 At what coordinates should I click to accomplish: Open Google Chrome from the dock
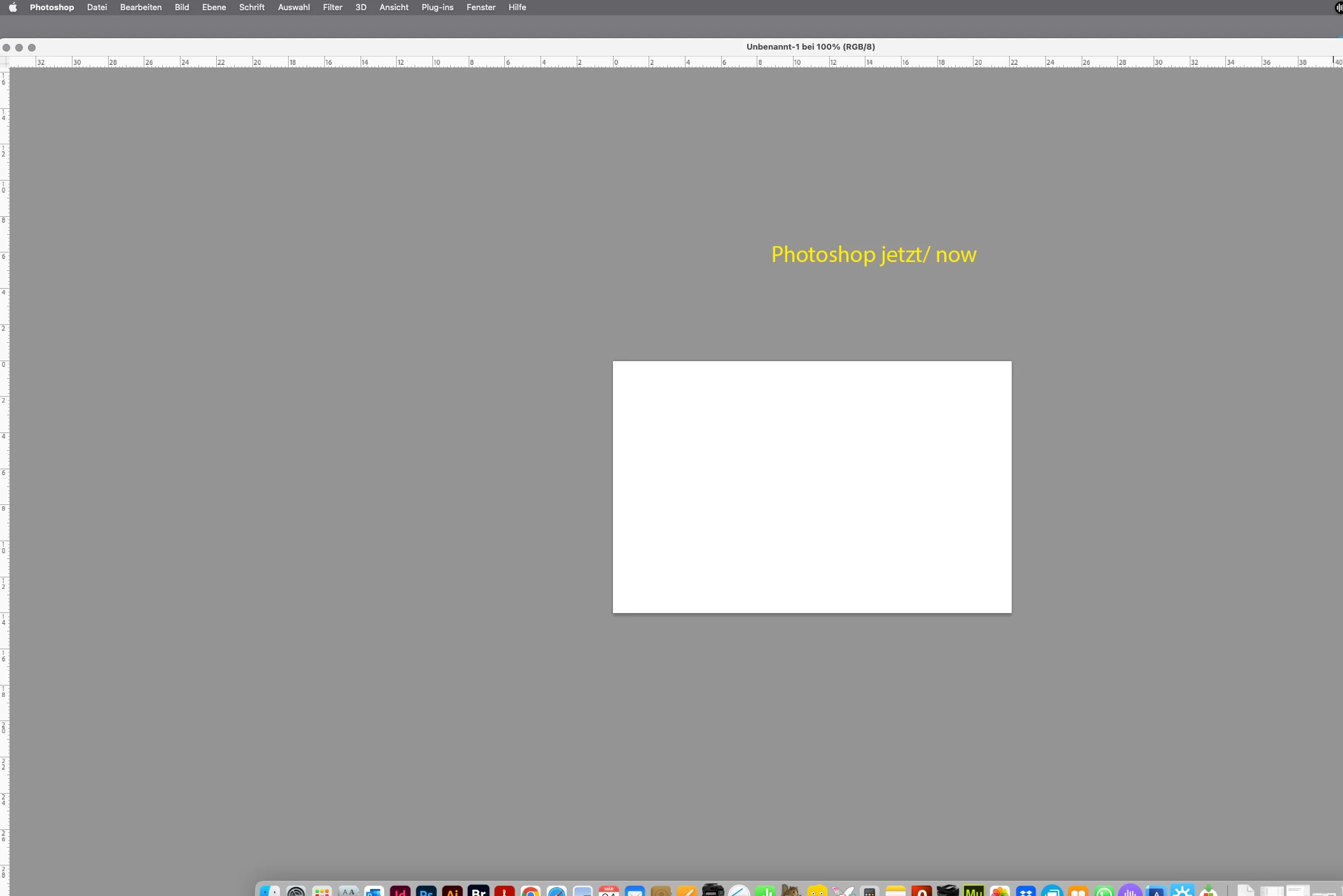pyautogui.click(x=530, y=892)
